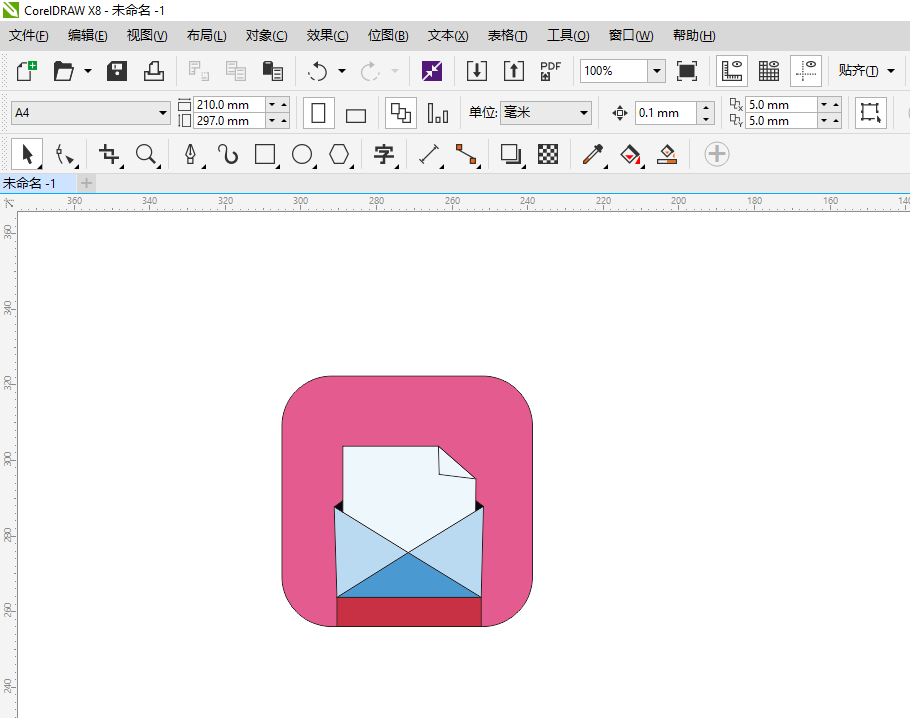
Task: Open the zoom level 100% dropdown
Action: point(656,71)
